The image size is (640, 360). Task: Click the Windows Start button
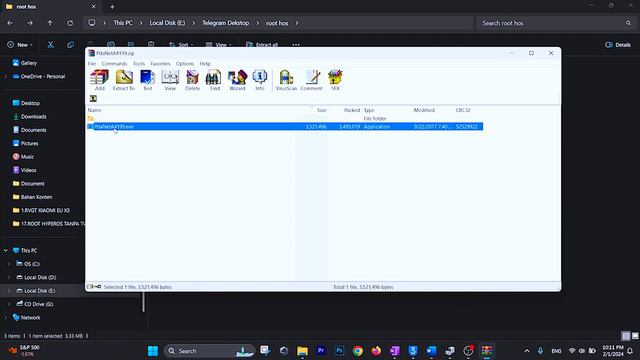(x=153, y=351)
